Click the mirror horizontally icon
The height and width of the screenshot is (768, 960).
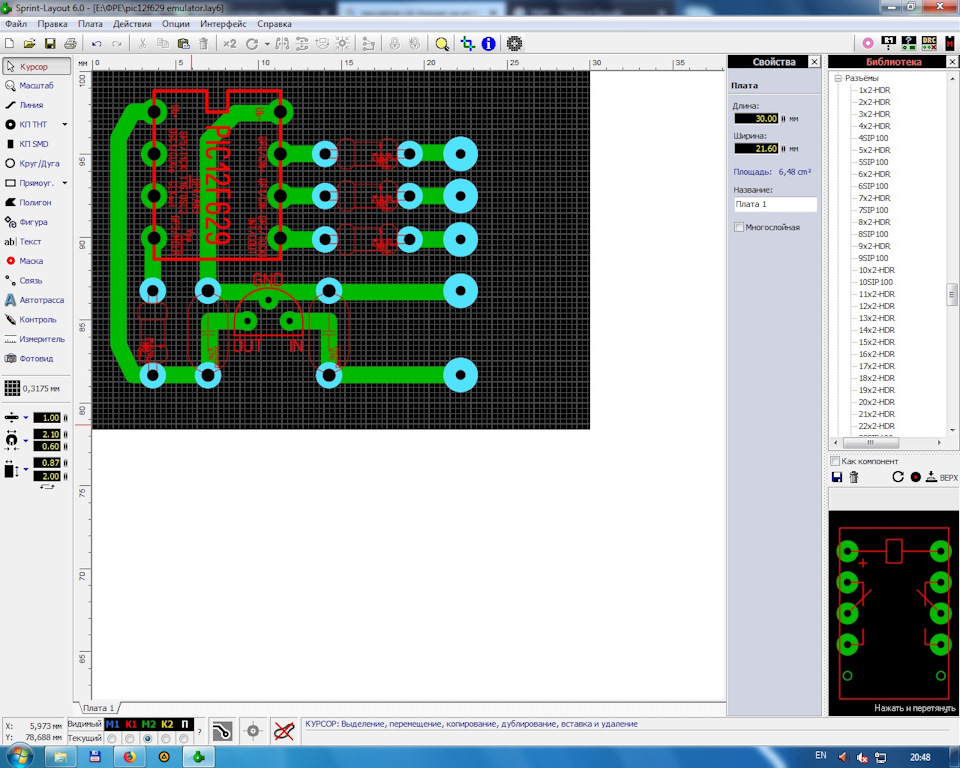coord(282,43)
